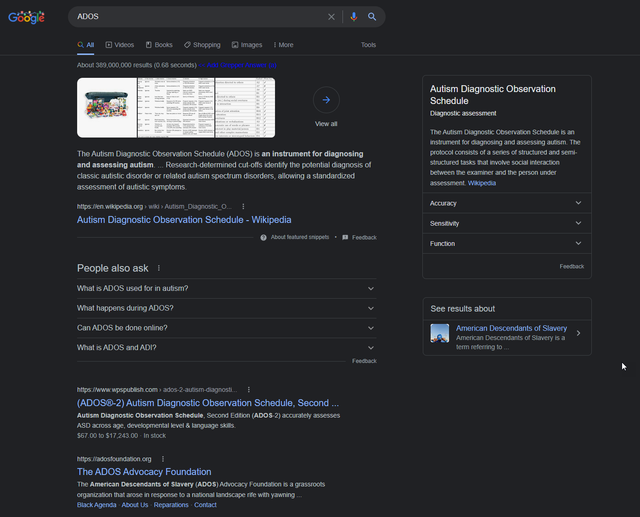Click the View all images label
The image size is (640, 517).
point(326,124)
